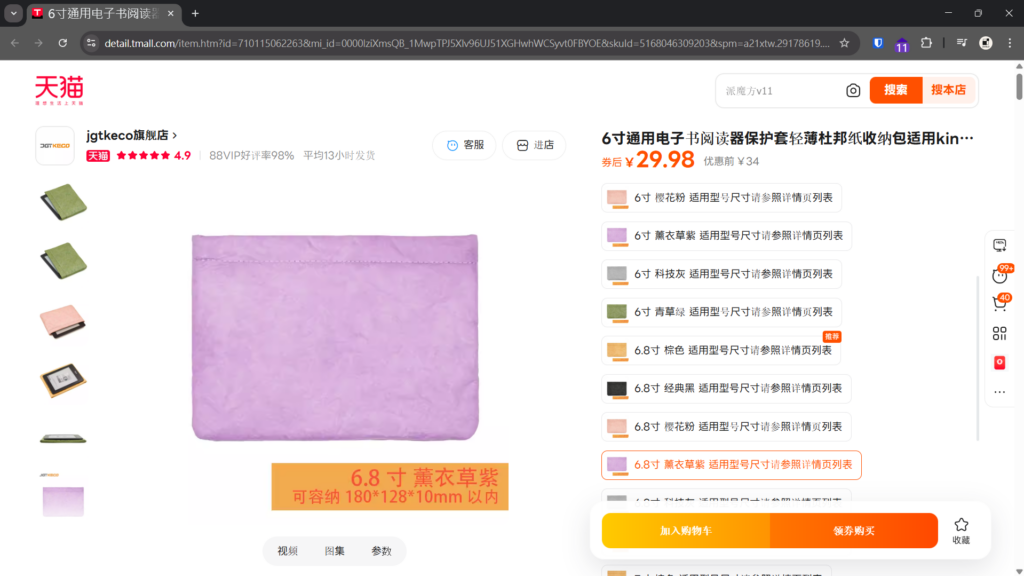Bookmark this page with the star icon
1024x576 pixels.
[x=844, y=43]
